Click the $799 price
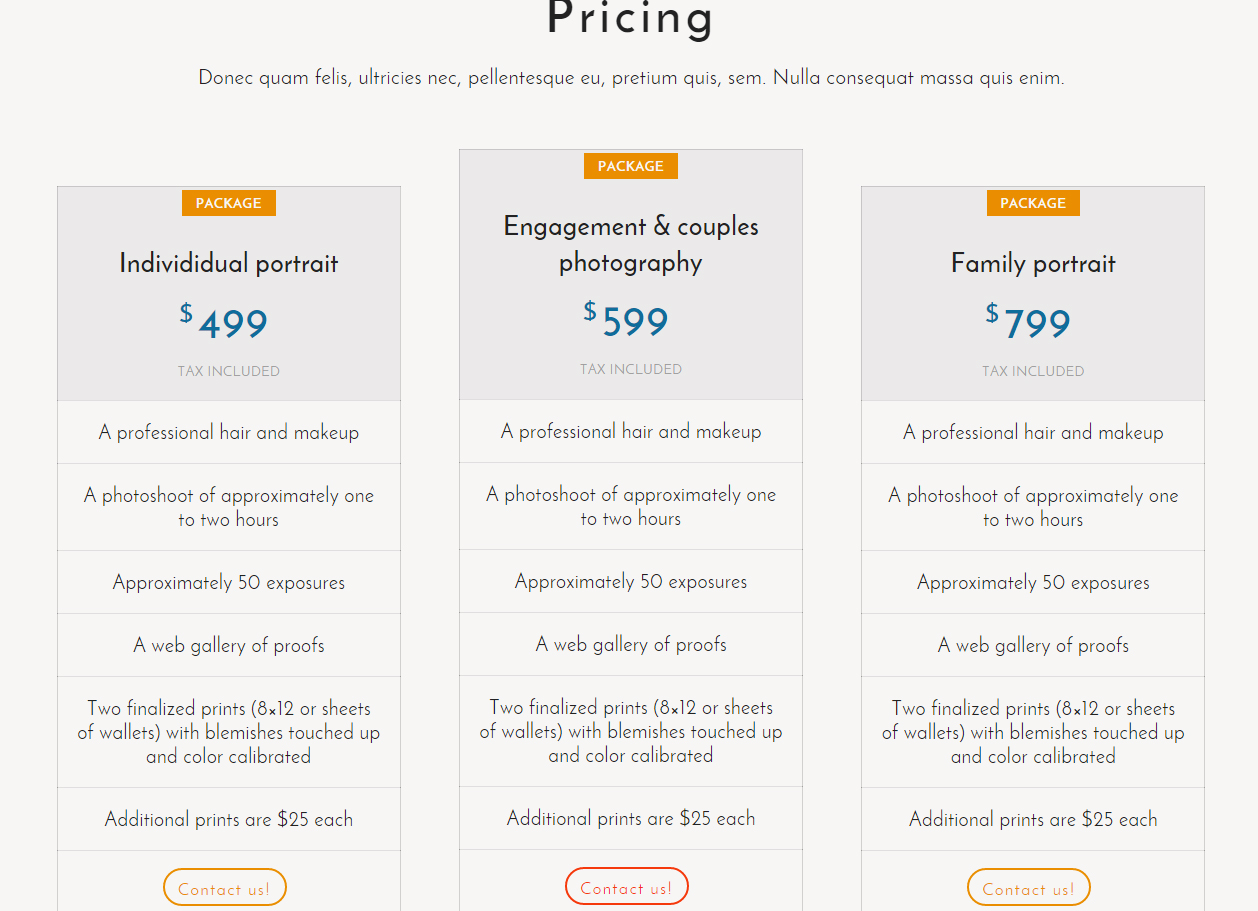Screen dimensions: 1258x911 (1030, 324)
